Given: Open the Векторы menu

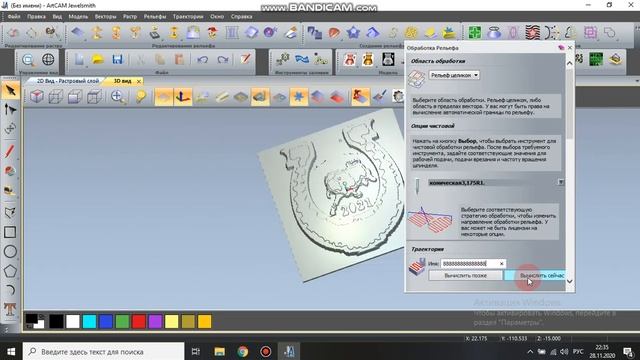Looking at the screenshot, I should point(105,17).
